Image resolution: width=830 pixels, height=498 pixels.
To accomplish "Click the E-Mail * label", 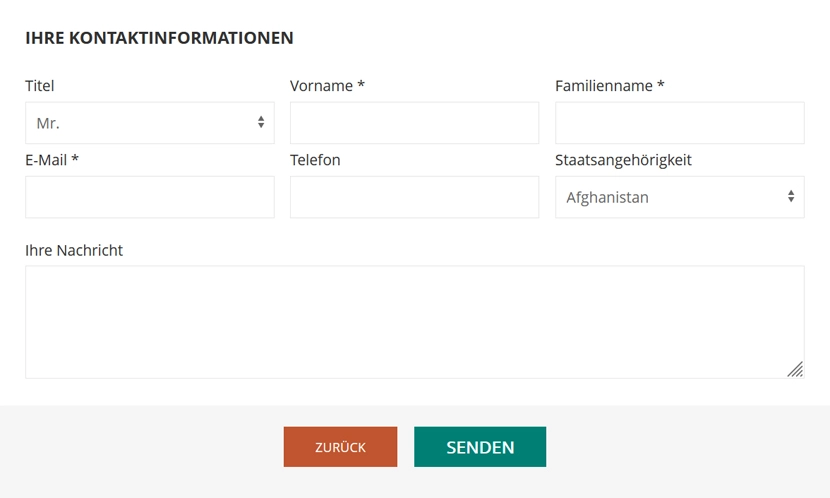I will click(52, 160).
